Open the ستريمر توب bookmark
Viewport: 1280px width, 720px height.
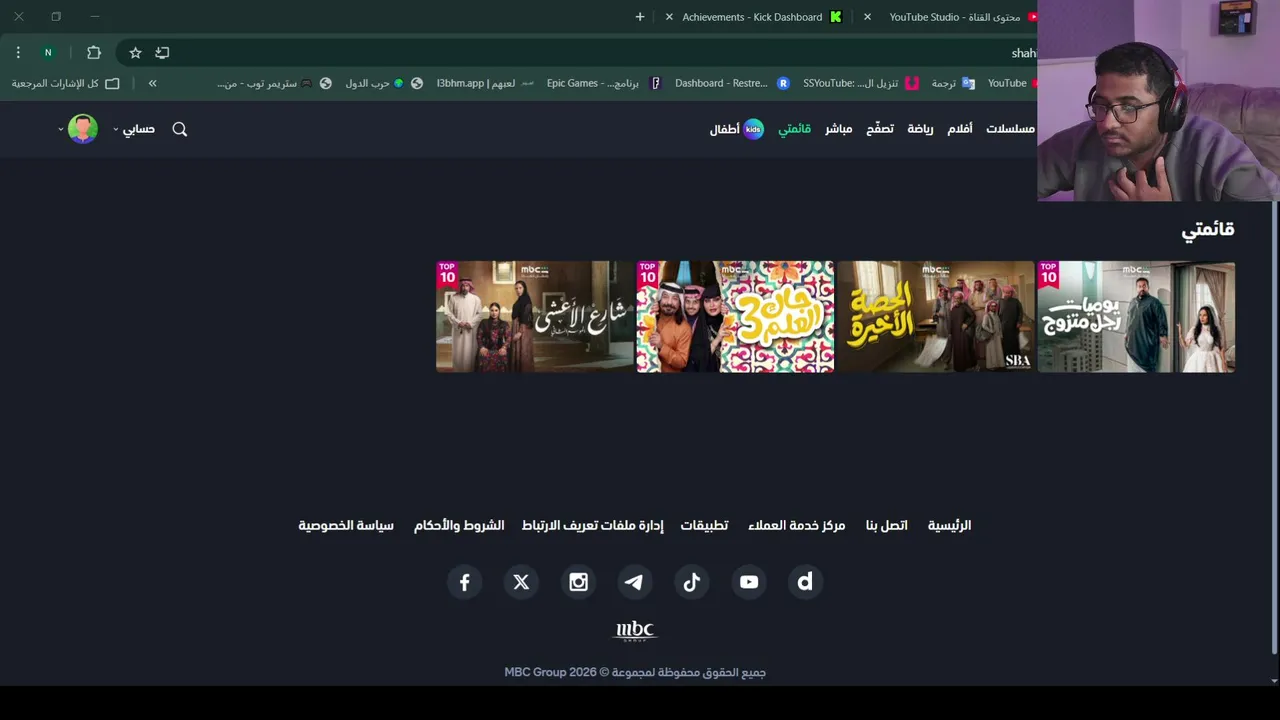(x=274, y=83)
